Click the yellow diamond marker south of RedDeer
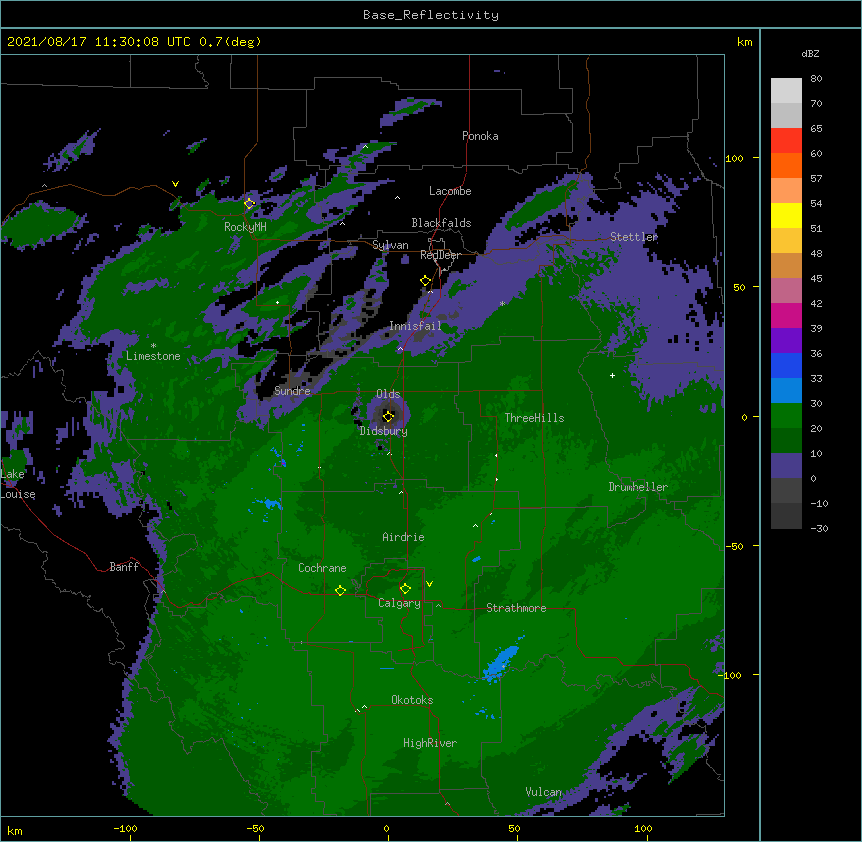 click(426, 281)
